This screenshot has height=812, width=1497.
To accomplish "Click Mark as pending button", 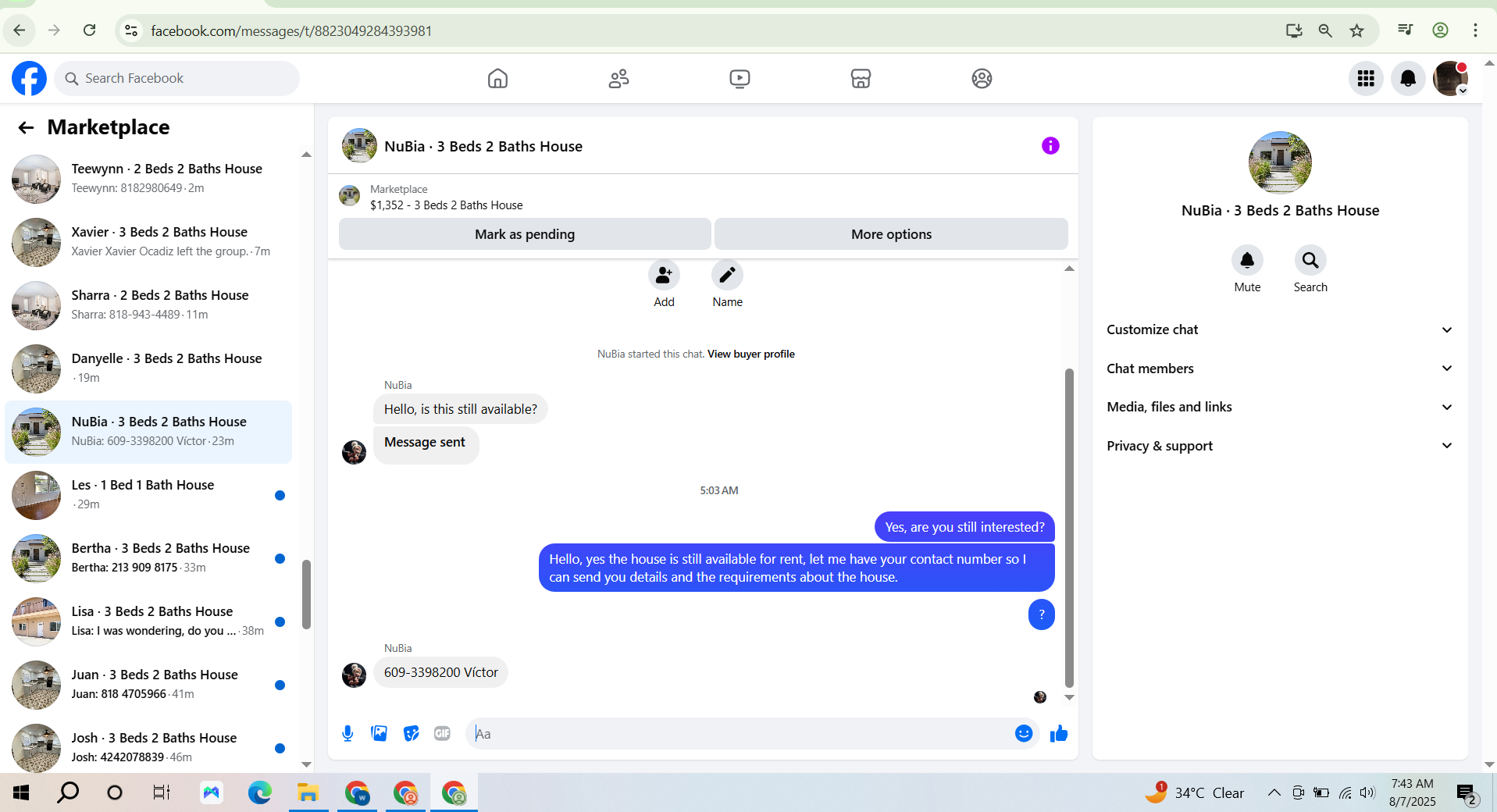I will pos(525,234).
